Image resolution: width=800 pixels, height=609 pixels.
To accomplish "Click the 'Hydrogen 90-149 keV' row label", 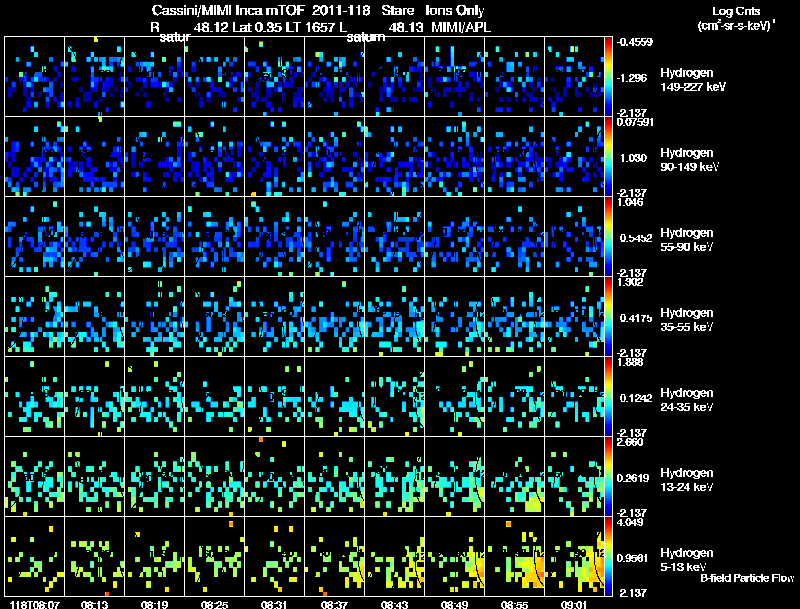I will click(x=689, y=160).
